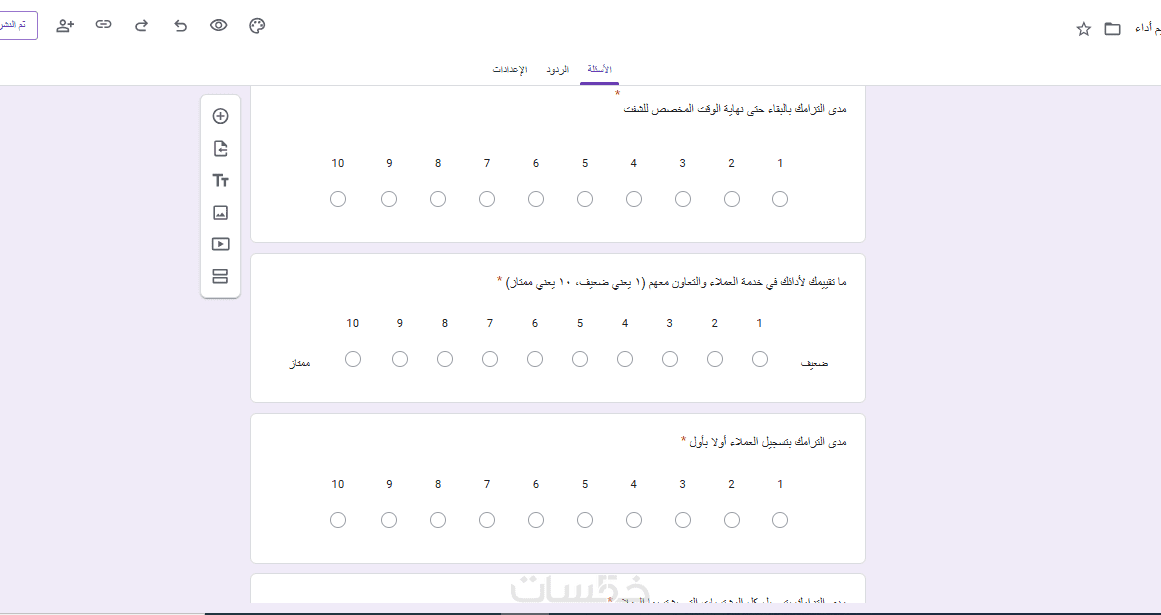1161x615 pixels.
Task: Click the redo arrow in top toolbar
Action: pyautogui.click(x=141, y=26)
